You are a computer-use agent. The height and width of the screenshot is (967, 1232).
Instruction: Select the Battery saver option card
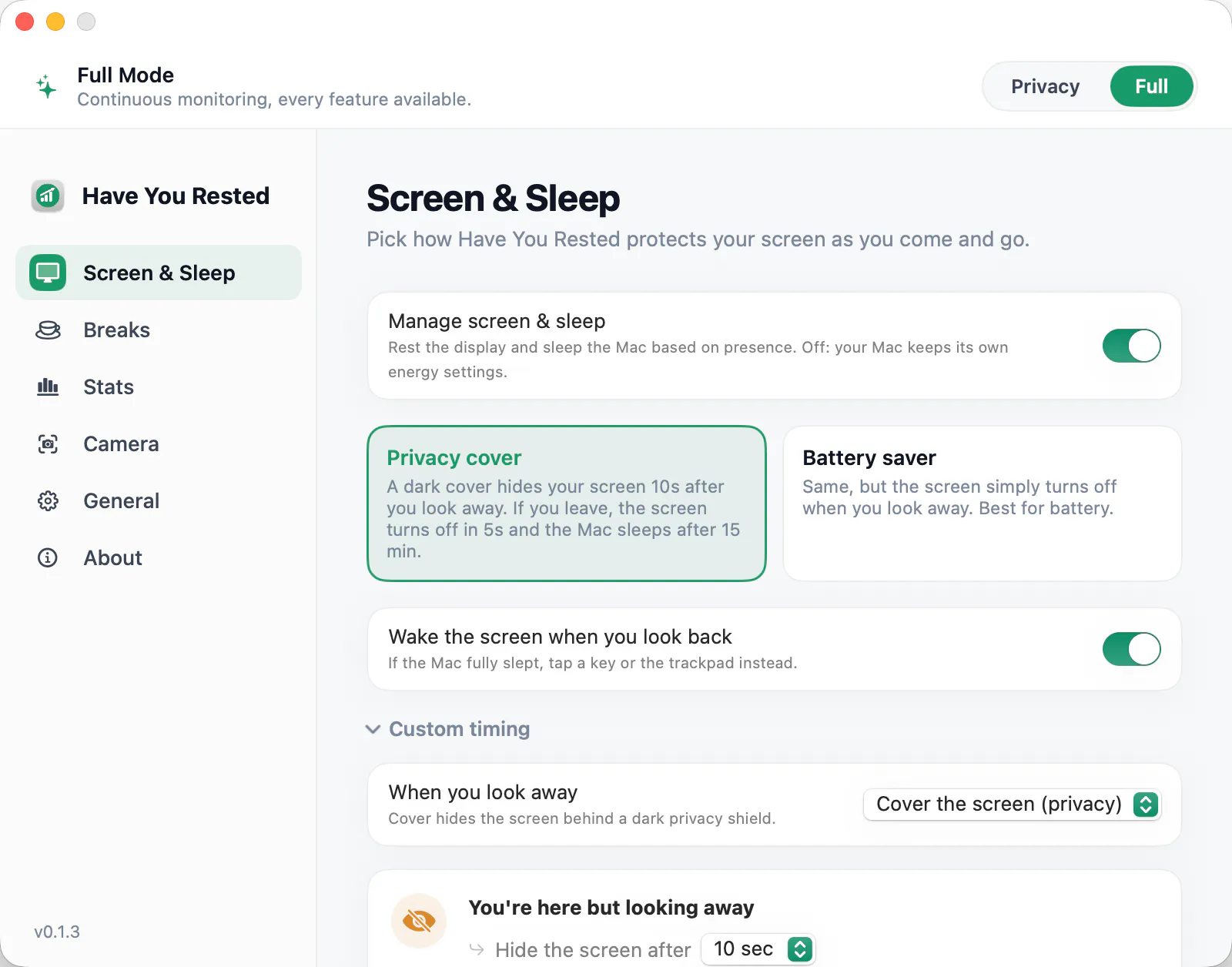(982, 504)
